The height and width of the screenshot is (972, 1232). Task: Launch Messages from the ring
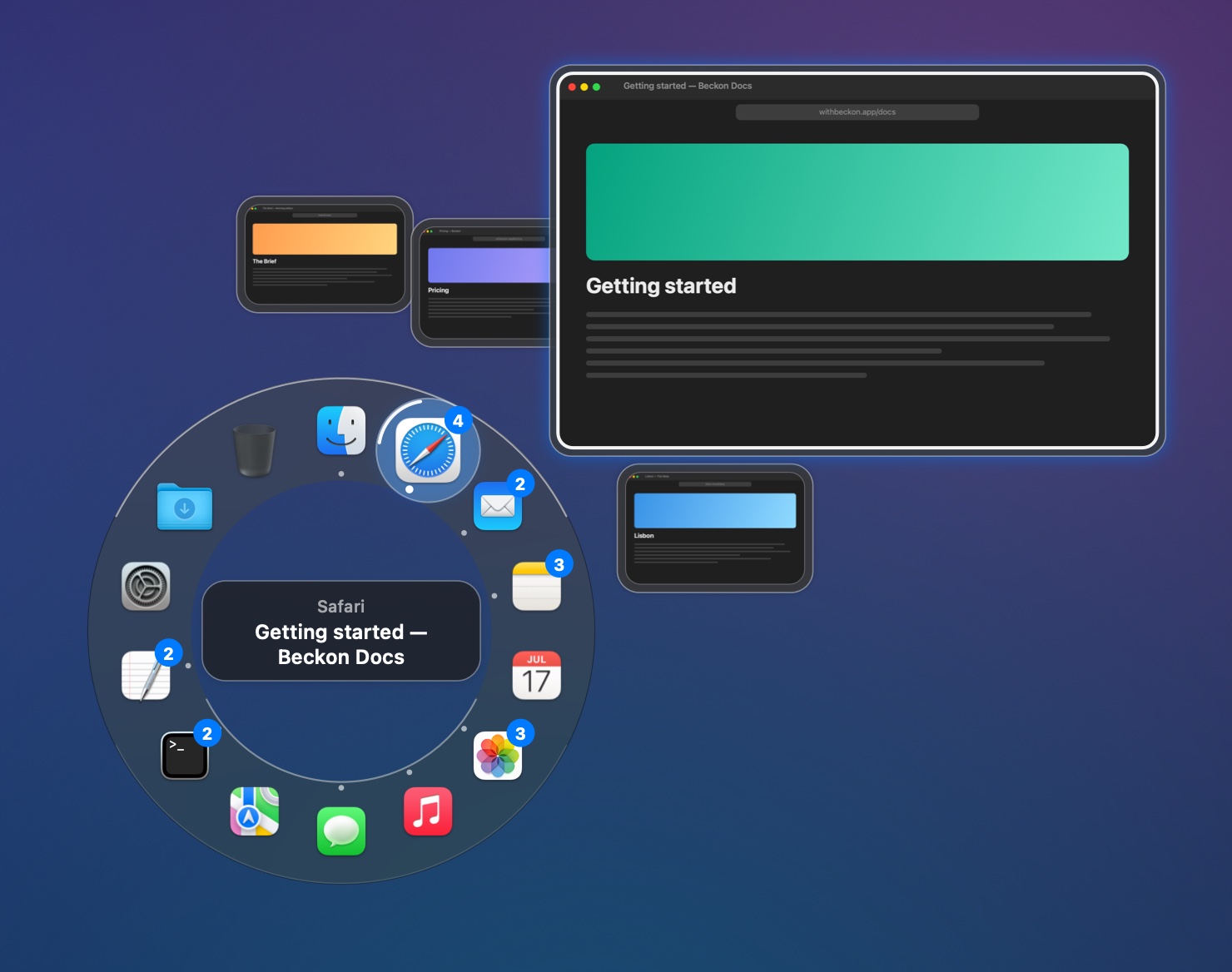(341, 831)
